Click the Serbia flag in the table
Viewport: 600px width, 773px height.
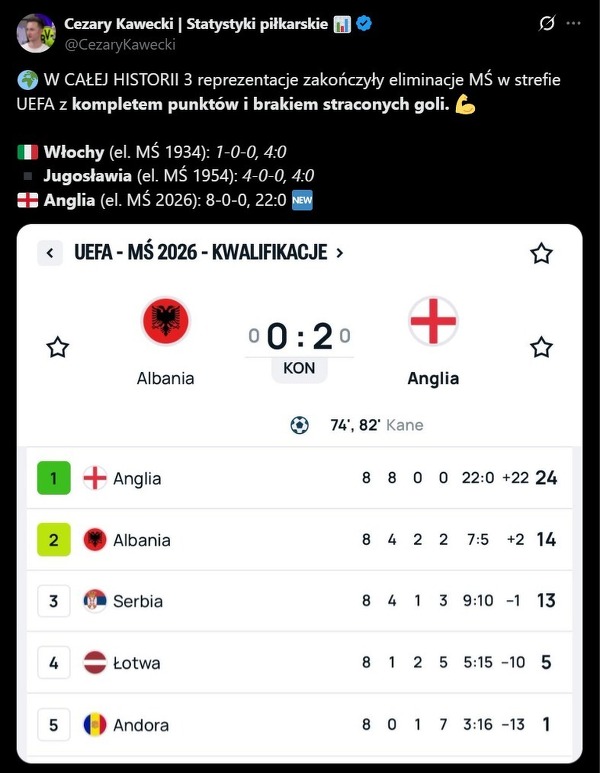coord(95,601)
